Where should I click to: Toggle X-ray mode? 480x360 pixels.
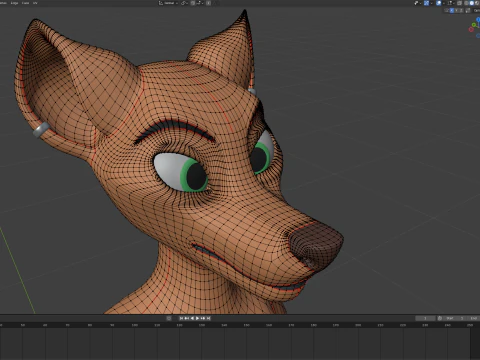click(x=459, y=3)
